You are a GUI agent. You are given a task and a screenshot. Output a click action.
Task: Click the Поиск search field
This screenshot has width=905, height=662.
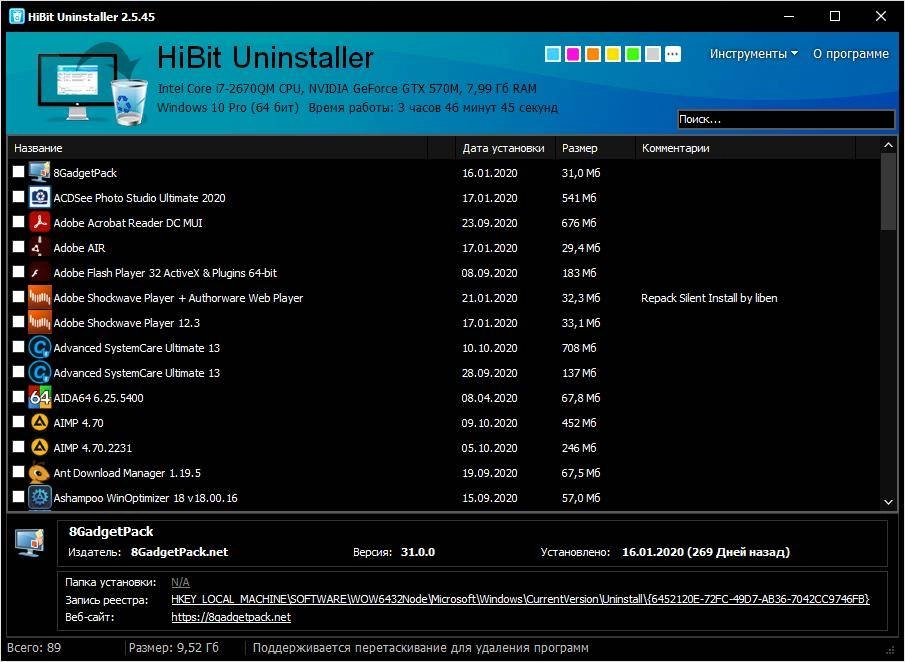point(786,119)
